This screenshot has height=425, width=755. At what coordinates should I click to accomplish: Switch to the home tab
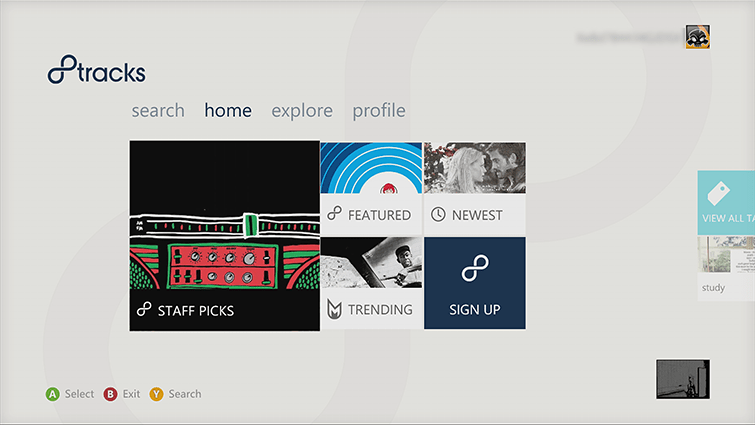coord(228,110)
